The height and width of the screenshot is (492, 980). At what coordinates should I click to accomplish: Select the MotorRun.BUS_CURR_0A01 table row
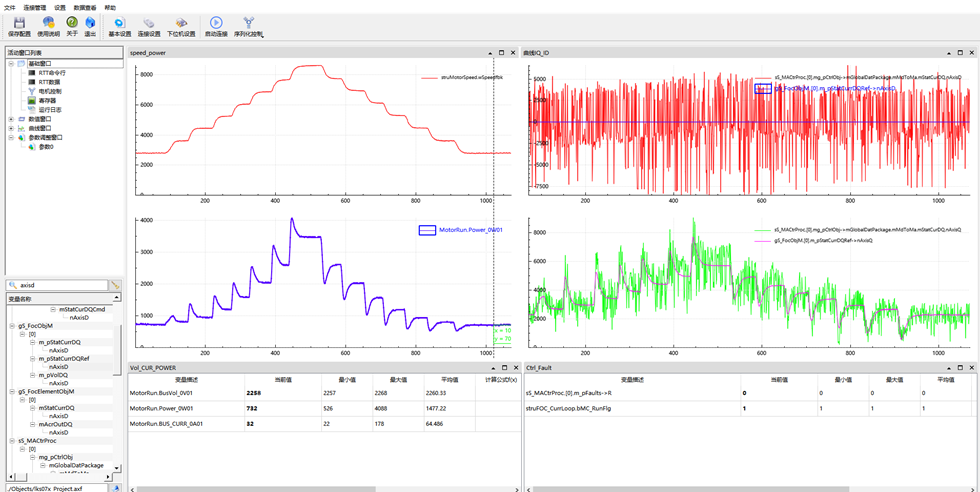[168, 424]
